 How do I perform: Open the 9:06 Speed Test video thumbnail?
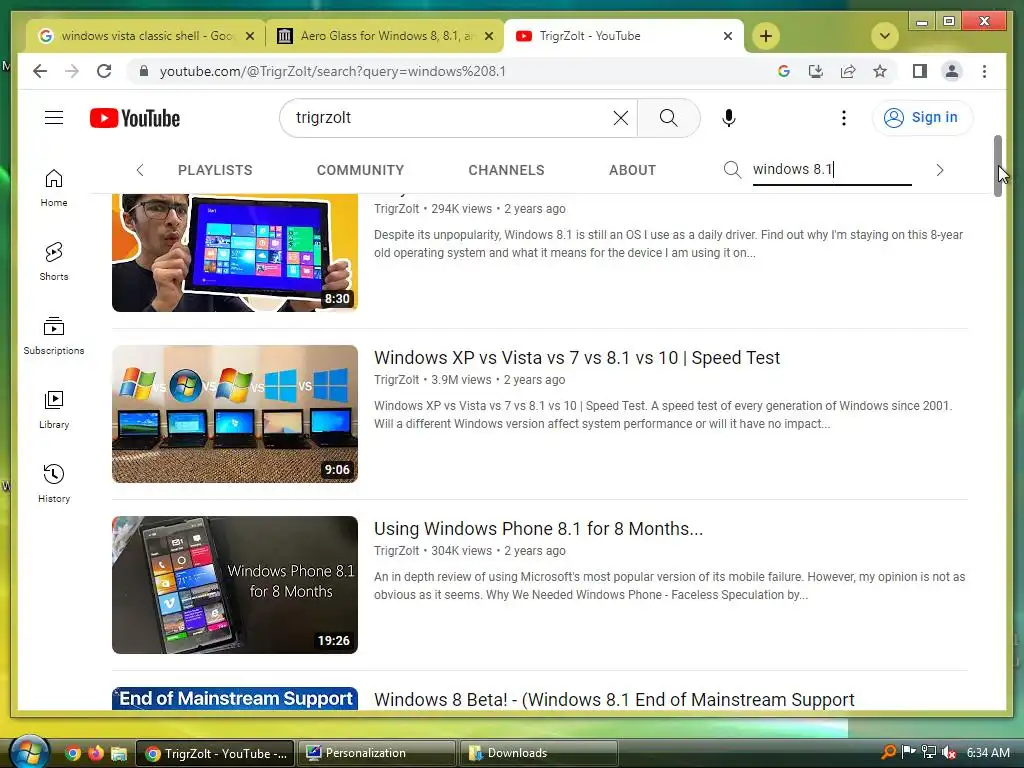[234, 414]
